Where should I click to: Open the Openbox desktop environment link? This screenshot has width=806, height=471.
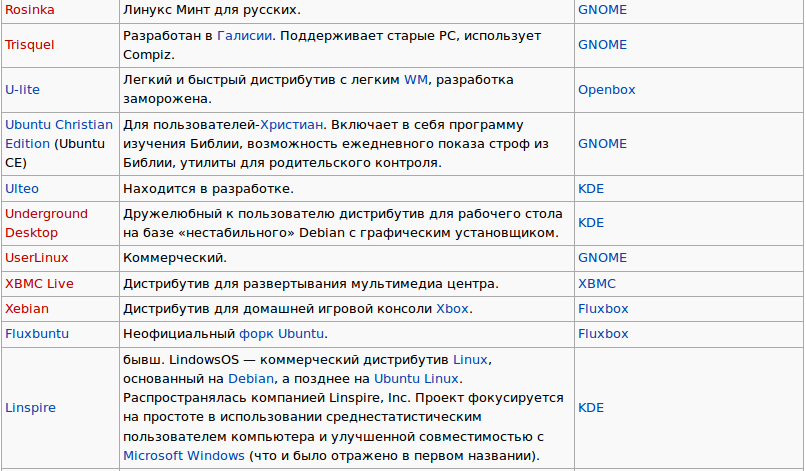pyautogui.click(x=607, y=89)
